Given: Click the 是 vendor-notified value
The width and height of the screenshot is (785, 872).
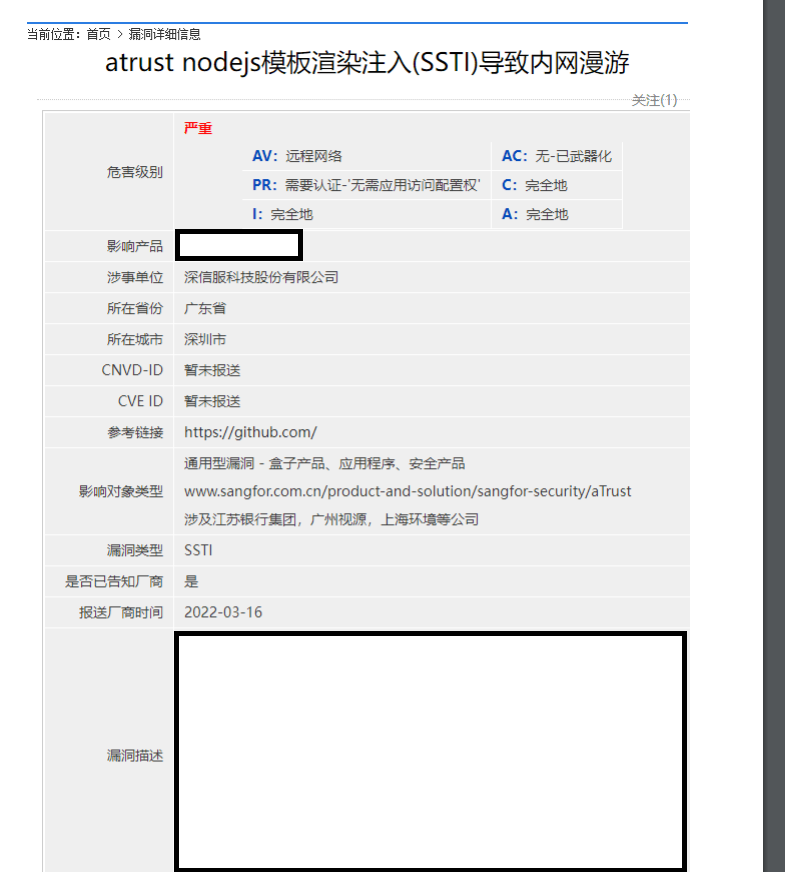Looking at the screenshot, I should pos(191,582).
